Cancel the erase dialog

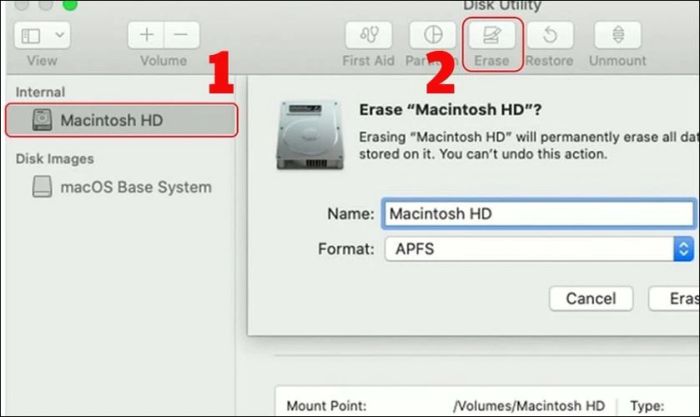tap(591, 298)
